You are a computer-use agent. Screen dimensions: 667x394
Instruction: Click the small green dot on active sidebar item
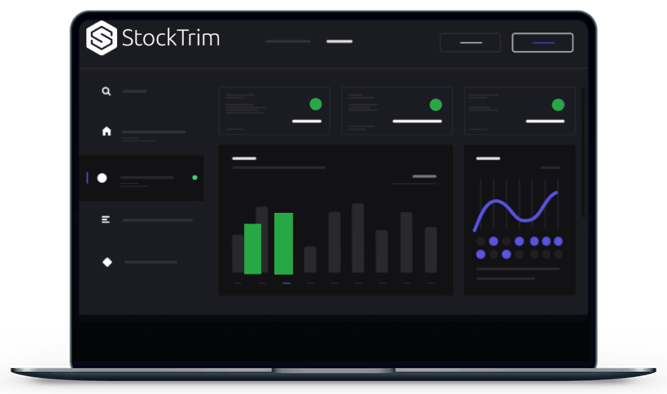pyautogui.click(x=195, y=177)
